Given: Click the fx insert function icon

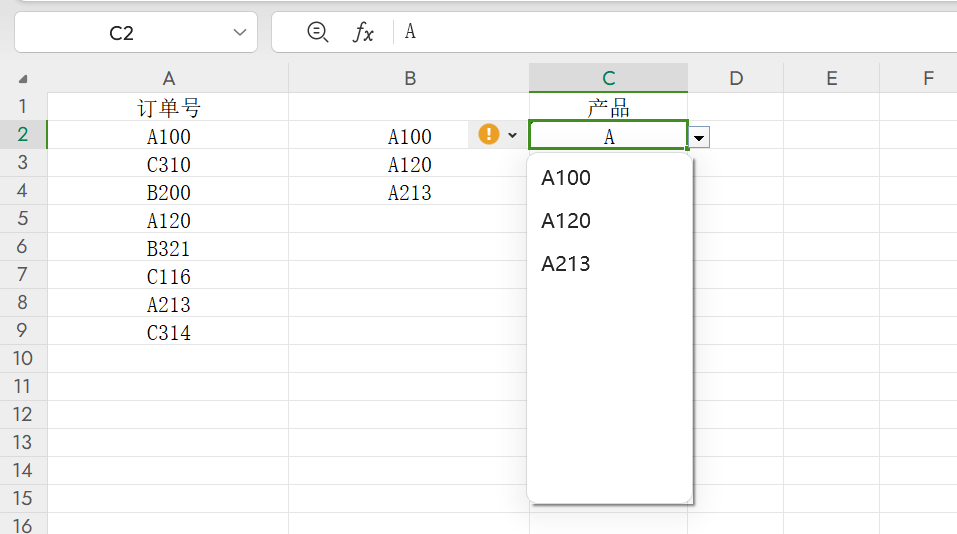Looking at the screenshot, I should coord(363,33).
